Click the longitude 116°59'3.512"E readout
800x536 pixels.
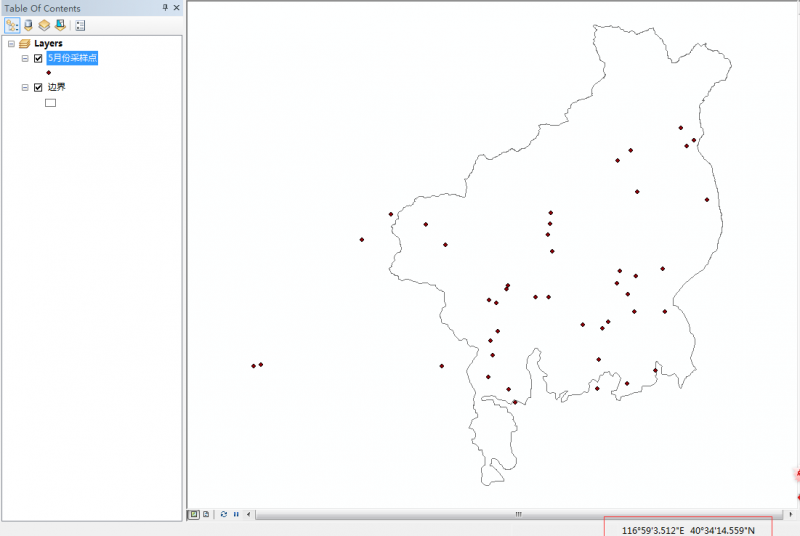(x=653, y=530)
